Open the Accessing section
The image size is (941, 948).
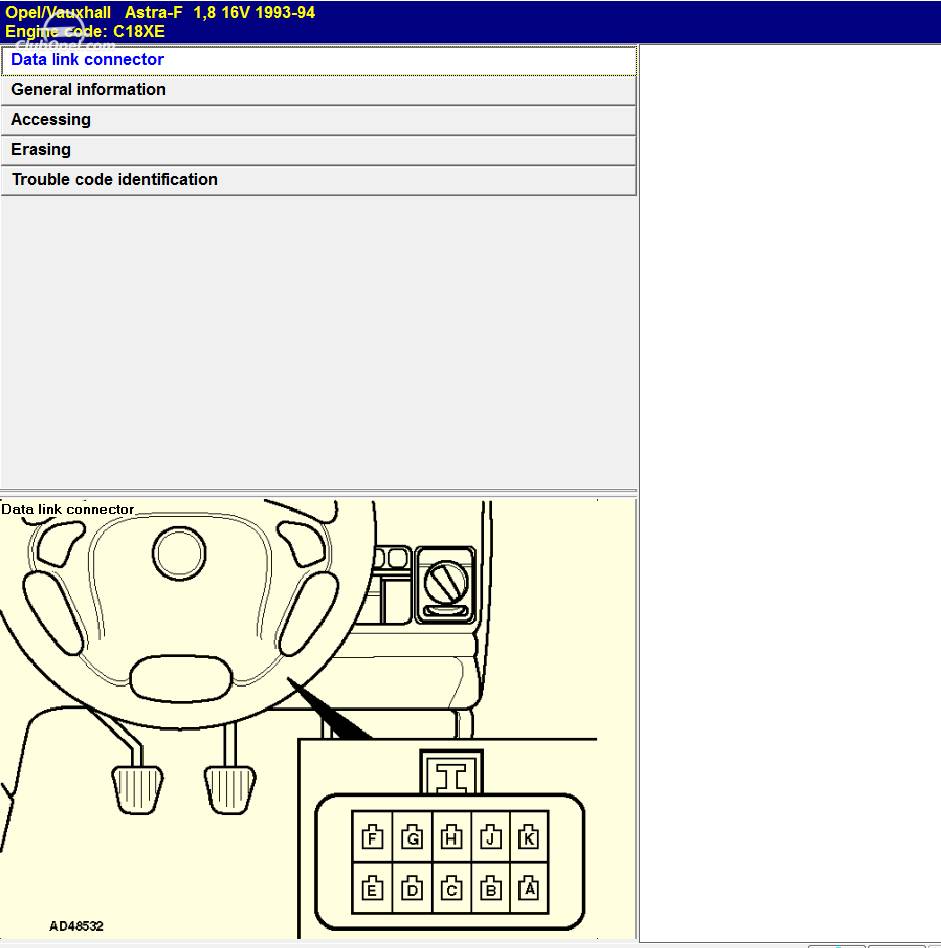point(319,120)
